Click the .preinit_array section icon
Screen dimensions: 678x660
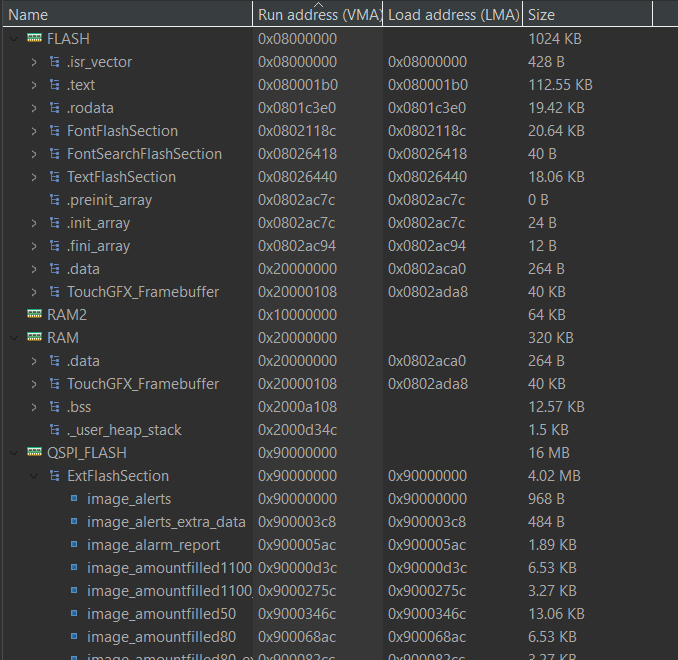[x=54, y=199]
